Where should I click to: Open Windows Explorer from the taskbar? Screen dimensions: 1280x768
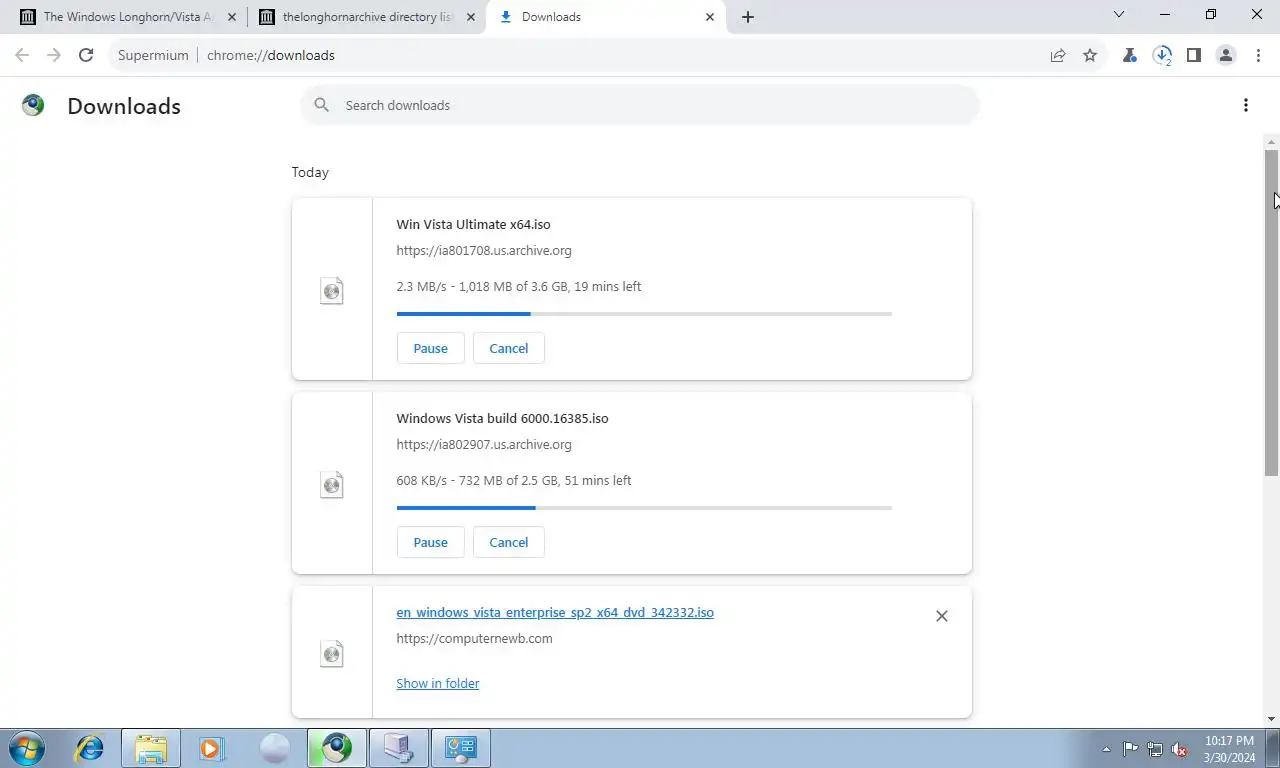(x=151, y=748)
